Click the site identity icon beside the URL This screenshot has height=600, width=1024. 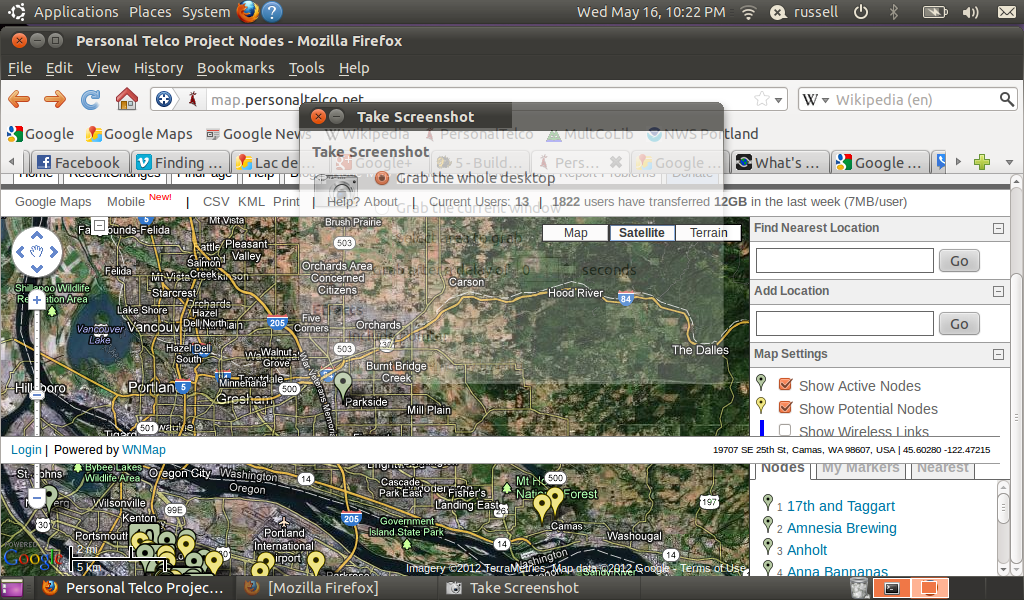164,99
